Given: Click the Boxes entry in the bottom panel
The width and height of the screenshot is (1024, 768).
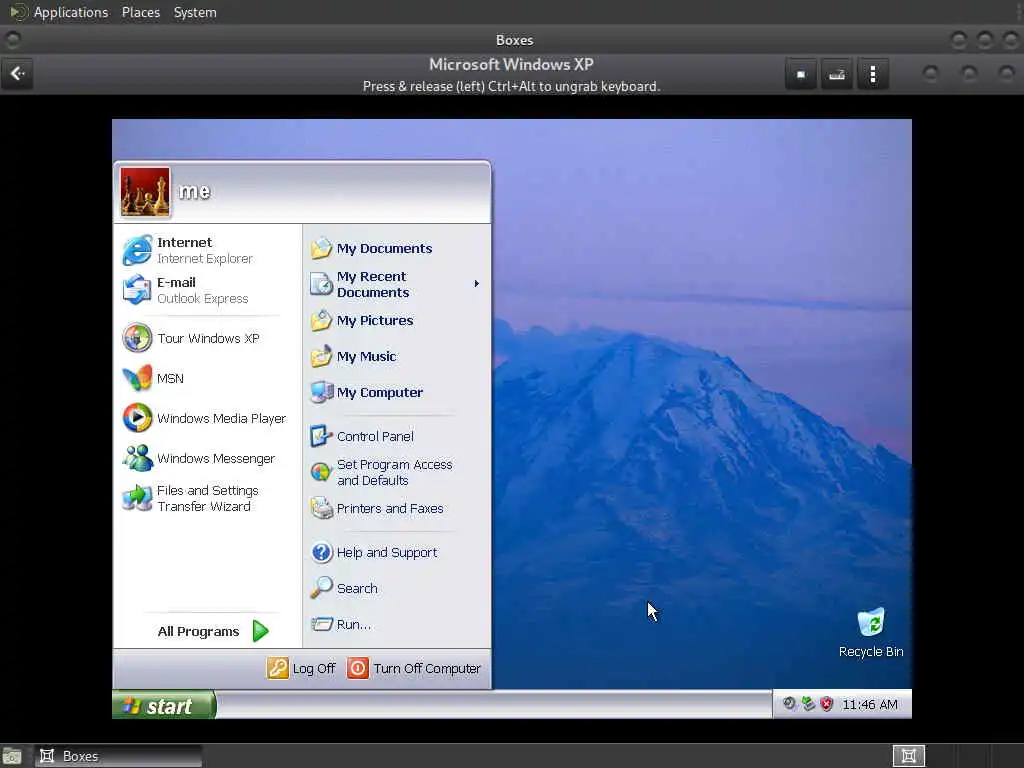Looking at the screenshot, I should (x=118, y=756).
